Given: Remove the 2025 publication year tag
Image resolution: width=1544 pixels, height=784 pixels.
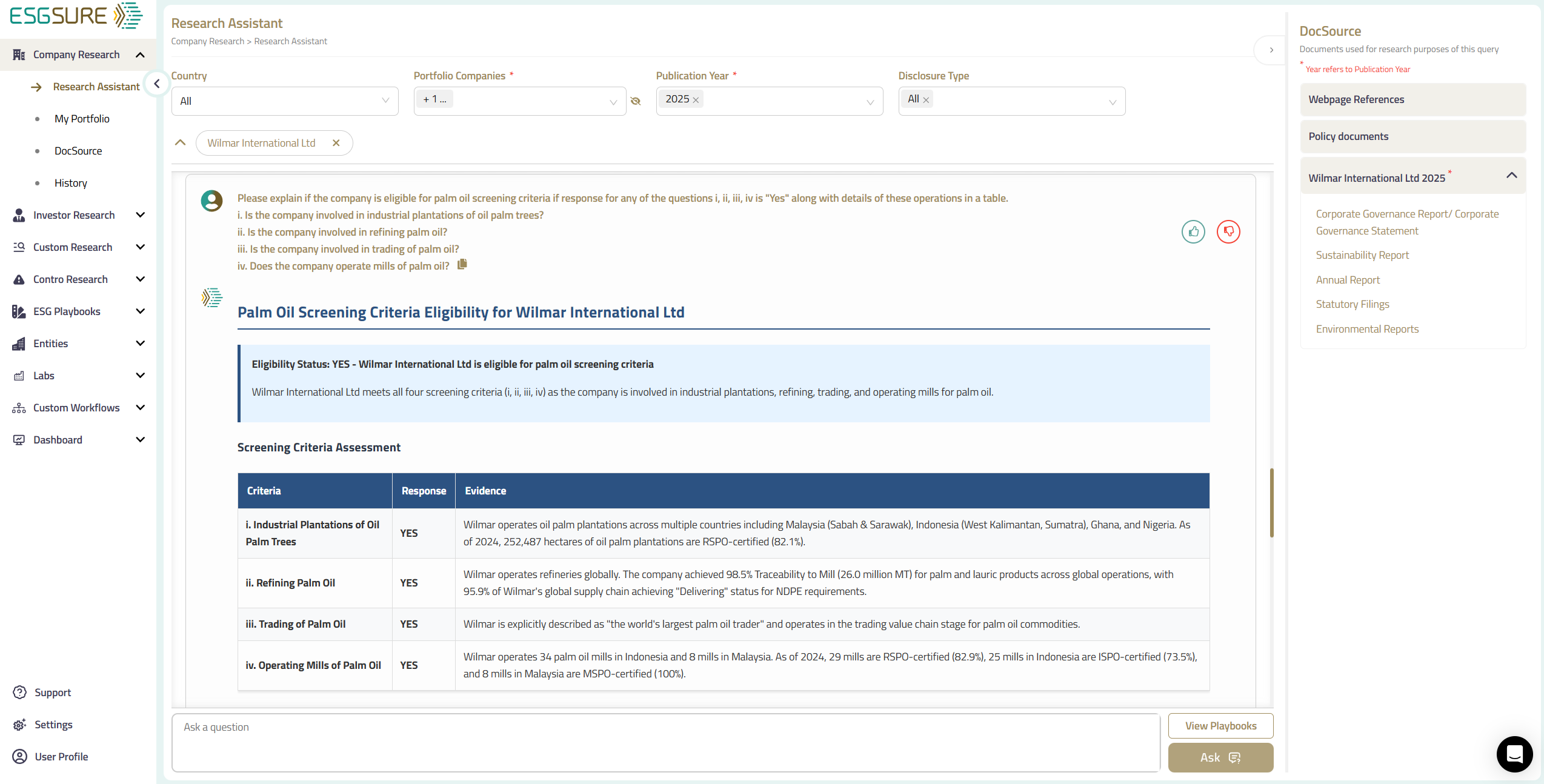Looking at the screenshot, I should pos(696,100).
